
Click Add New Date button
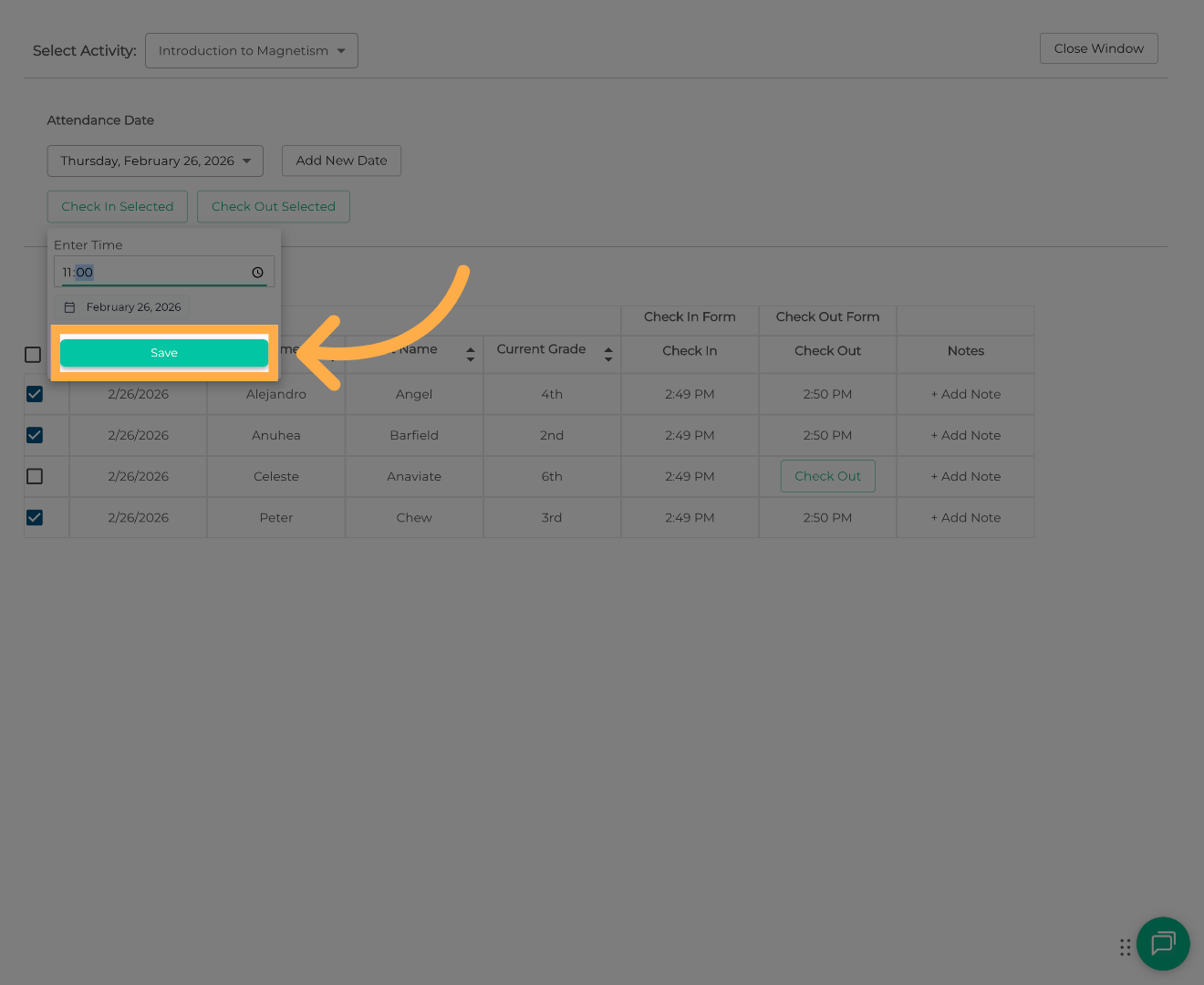tap(341, 161)
